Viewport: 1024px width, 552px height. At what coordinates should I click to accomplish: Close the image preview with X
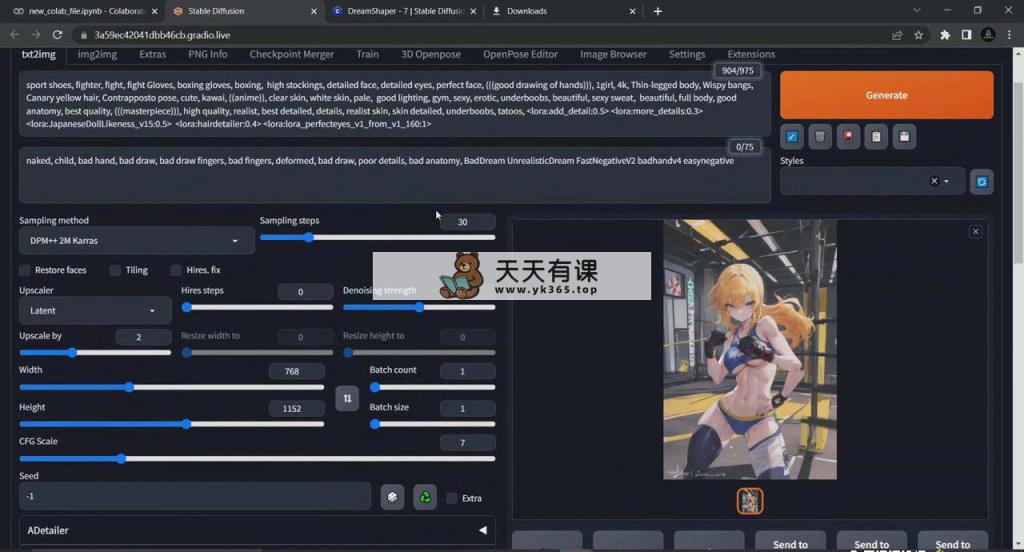click(975, 232)
